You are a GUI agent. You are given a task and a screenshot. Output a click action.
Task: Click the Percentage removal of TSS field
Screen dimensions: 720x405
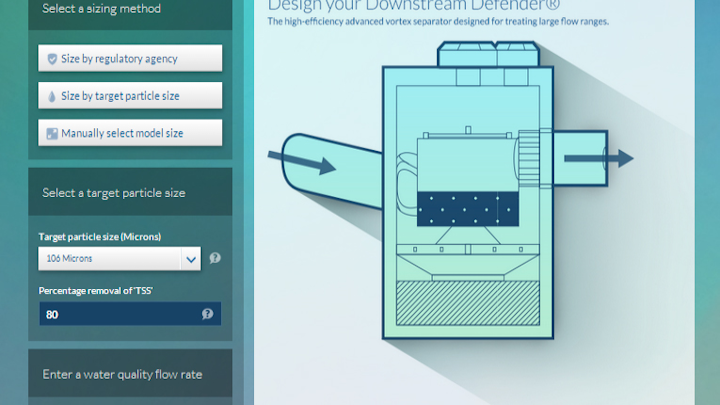point(130,314)
